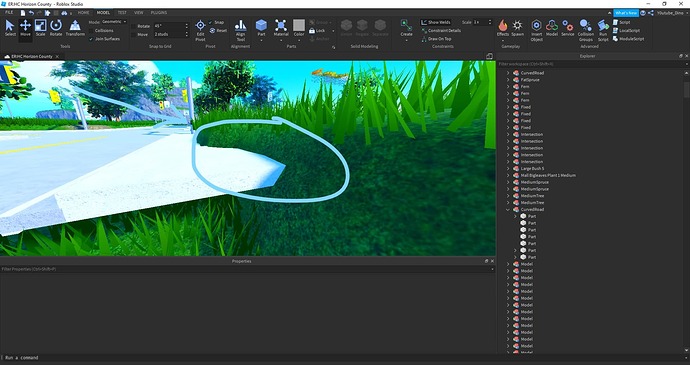690x365 pixels.
Task: Close the Properties panel
Action: 492,261
